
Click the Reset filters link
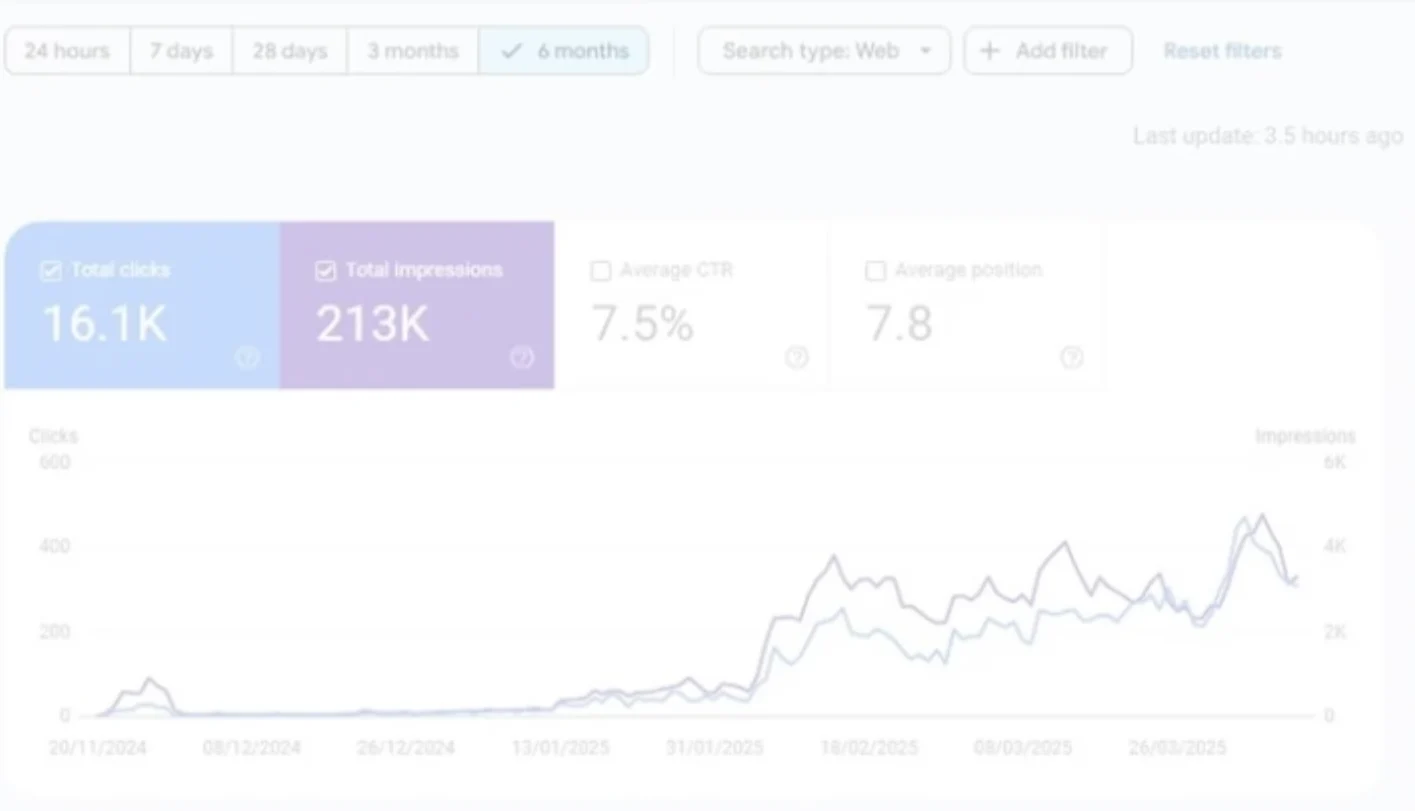(1221, 51)
